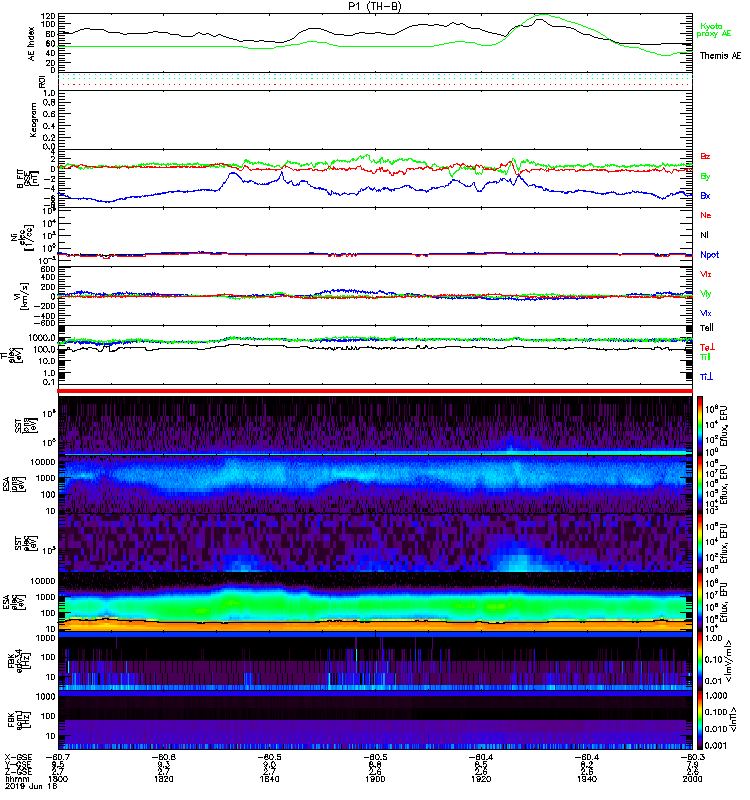
Task: Click the 2000 time tick label
Action: (692, 779)
